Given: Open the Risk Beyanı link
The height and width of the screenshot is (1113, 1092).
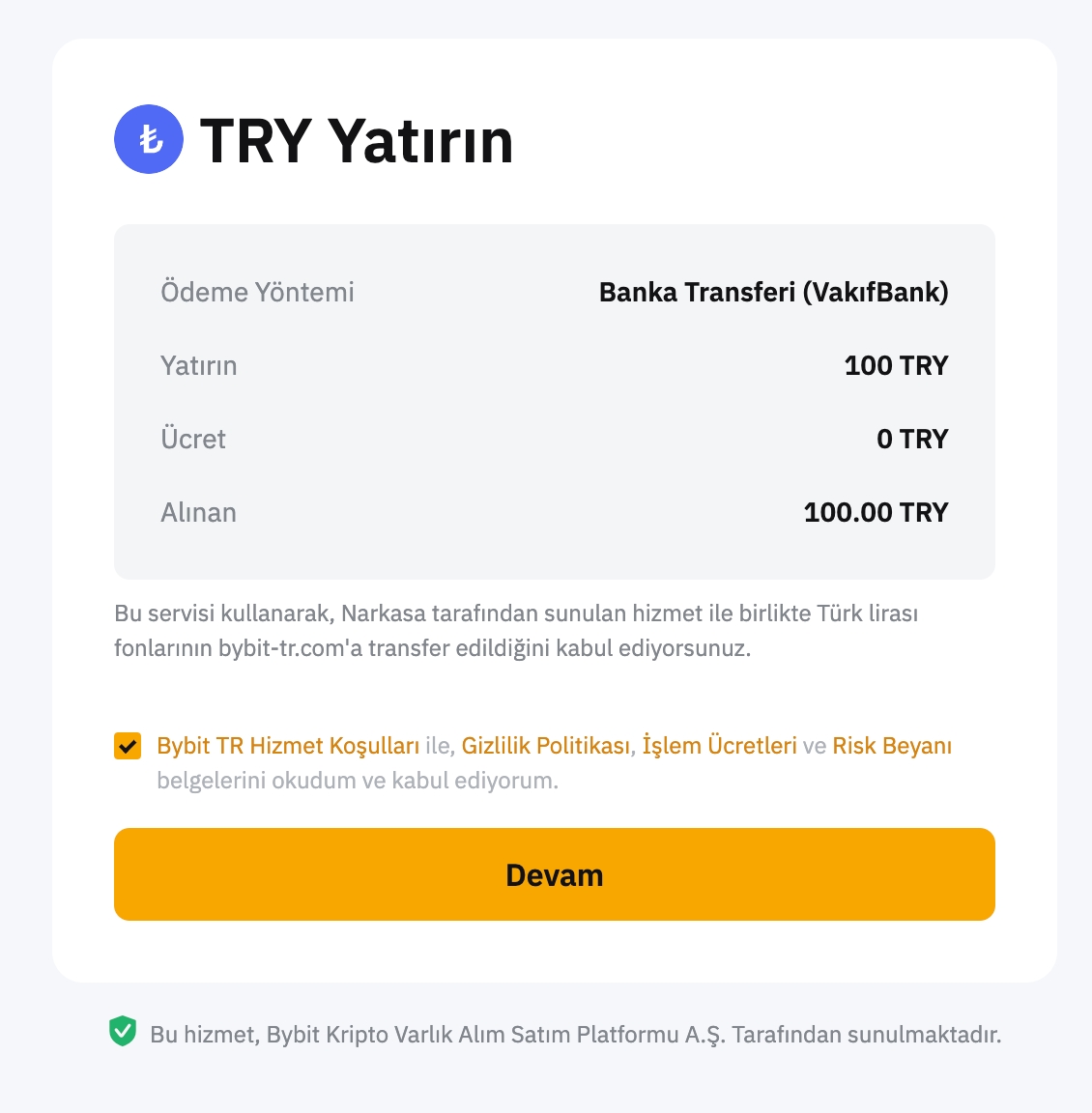Looking at the screenshot, I should [892, 746].
